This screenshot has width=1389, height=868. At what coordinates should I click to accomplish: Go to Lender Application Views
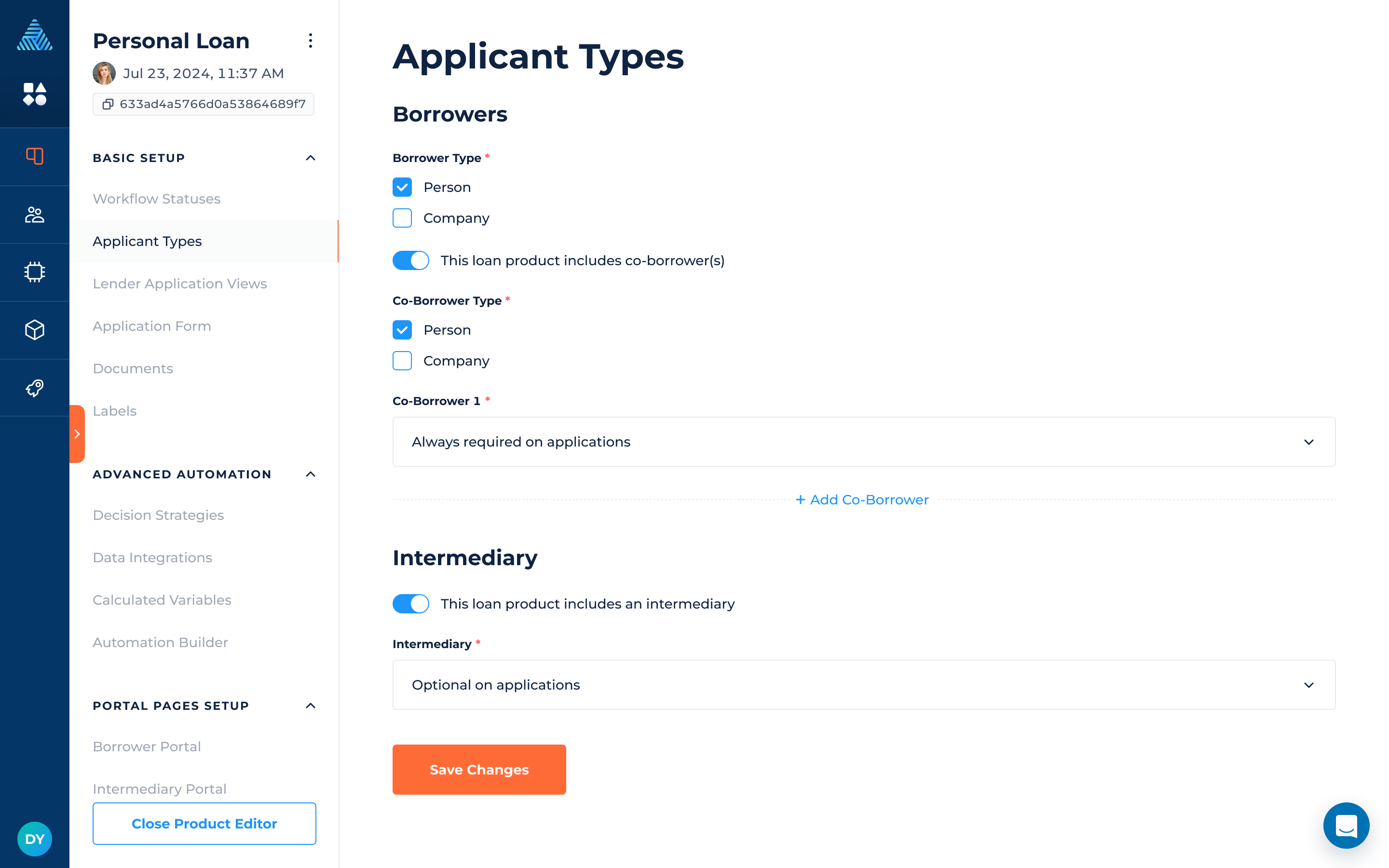(179, 284)
